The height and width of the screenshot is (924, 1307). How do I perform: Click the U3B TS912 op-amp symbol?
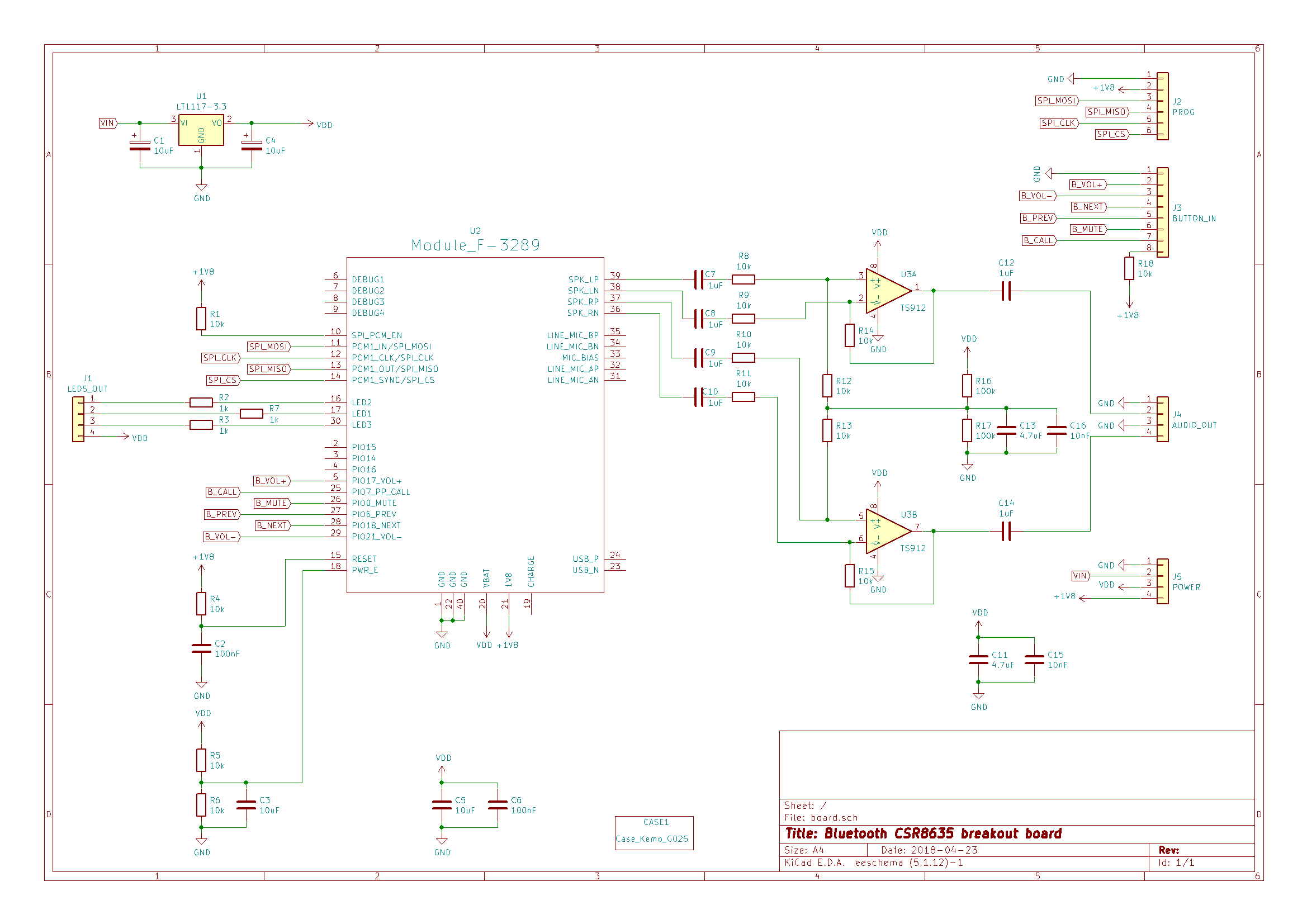pos(888,531)
